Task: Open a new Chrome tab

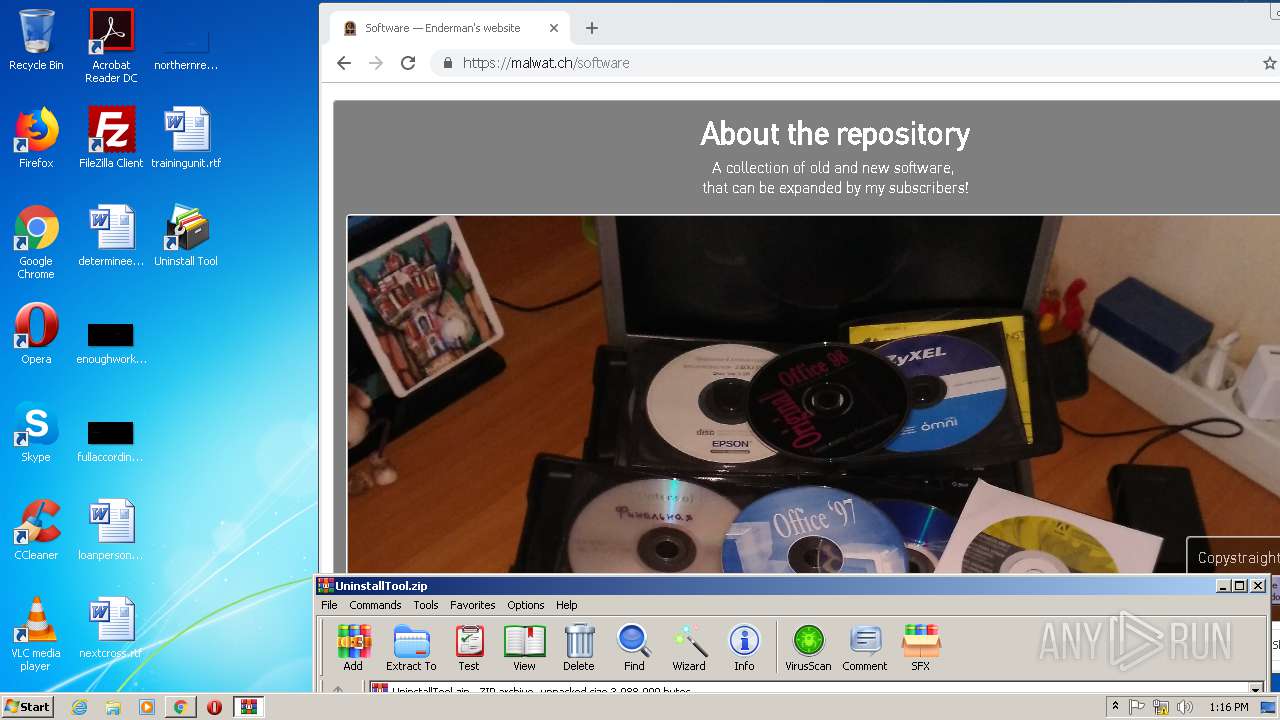Action: point(592,28)
